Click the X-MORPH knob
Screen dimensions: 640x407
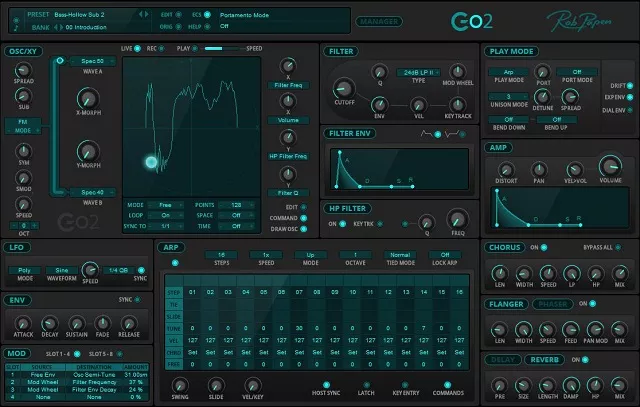click(x=88, y=98)
